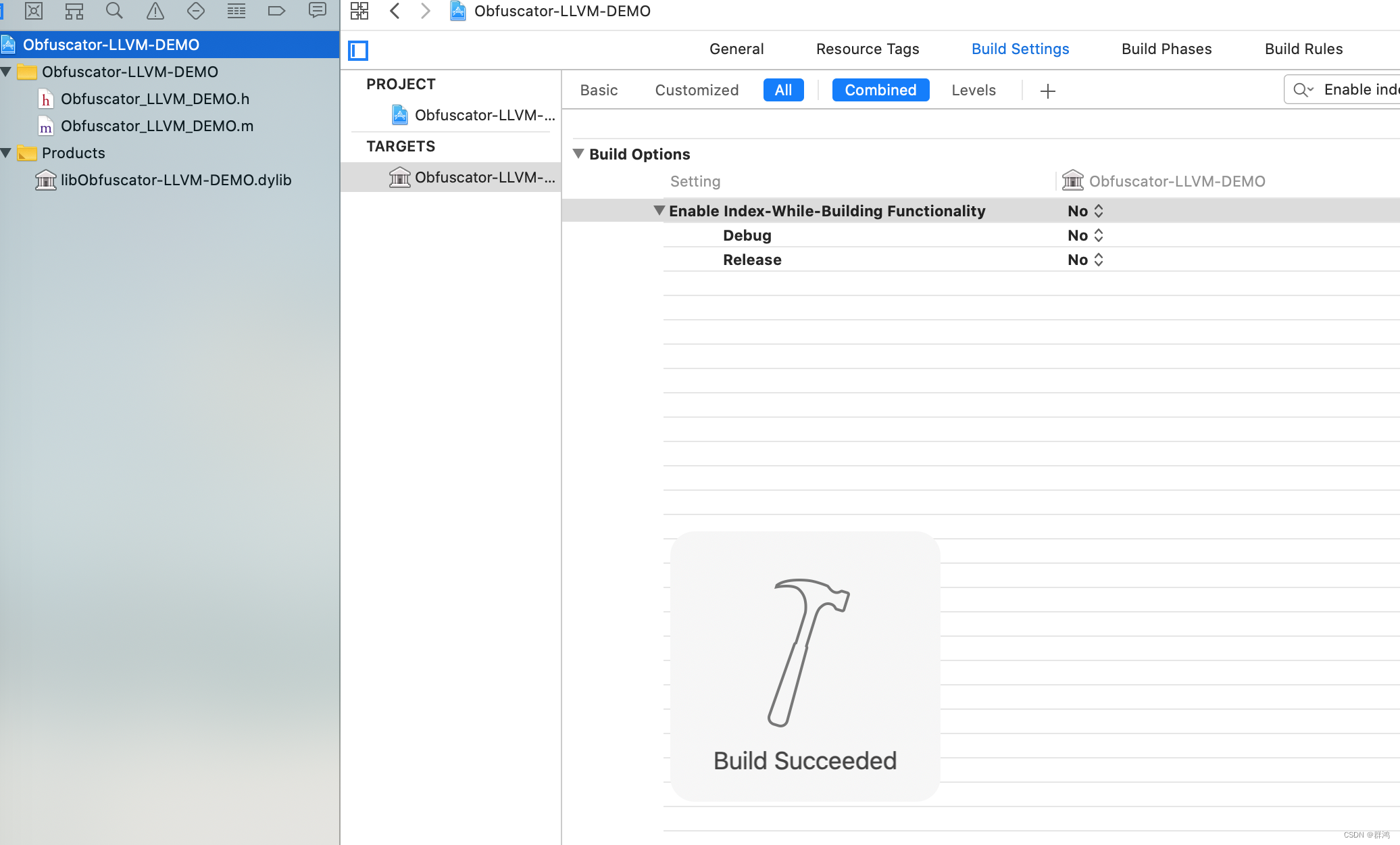Collapse Enable Index-While-Building Functionality row
The height and width of the screenshot is (845, 1400).
click(659, 210)
